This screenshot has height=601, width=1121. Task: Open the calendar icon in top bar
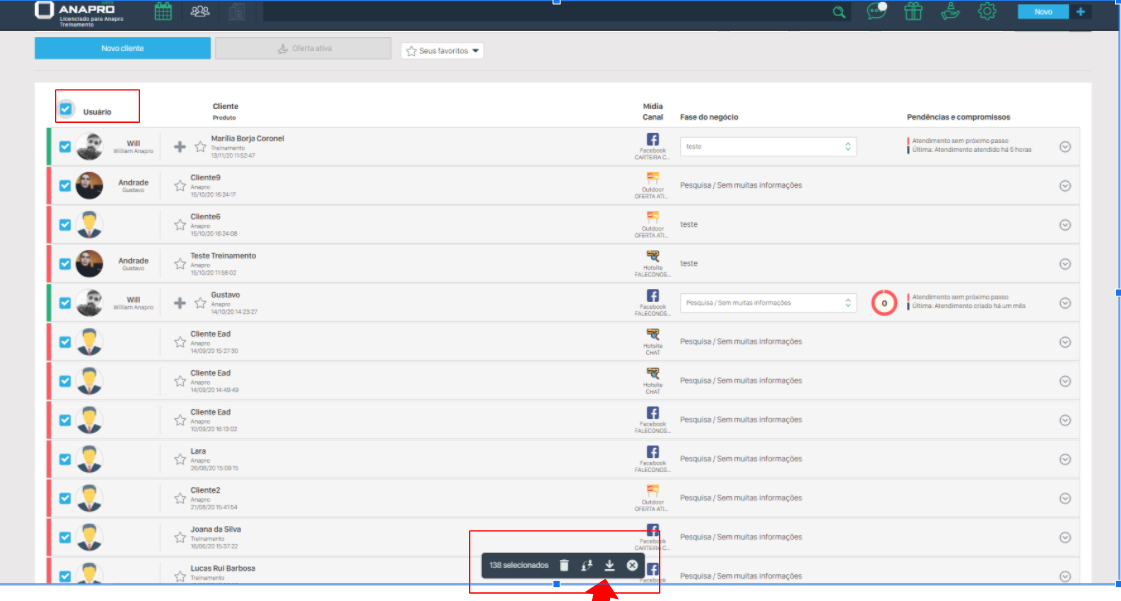163,12
